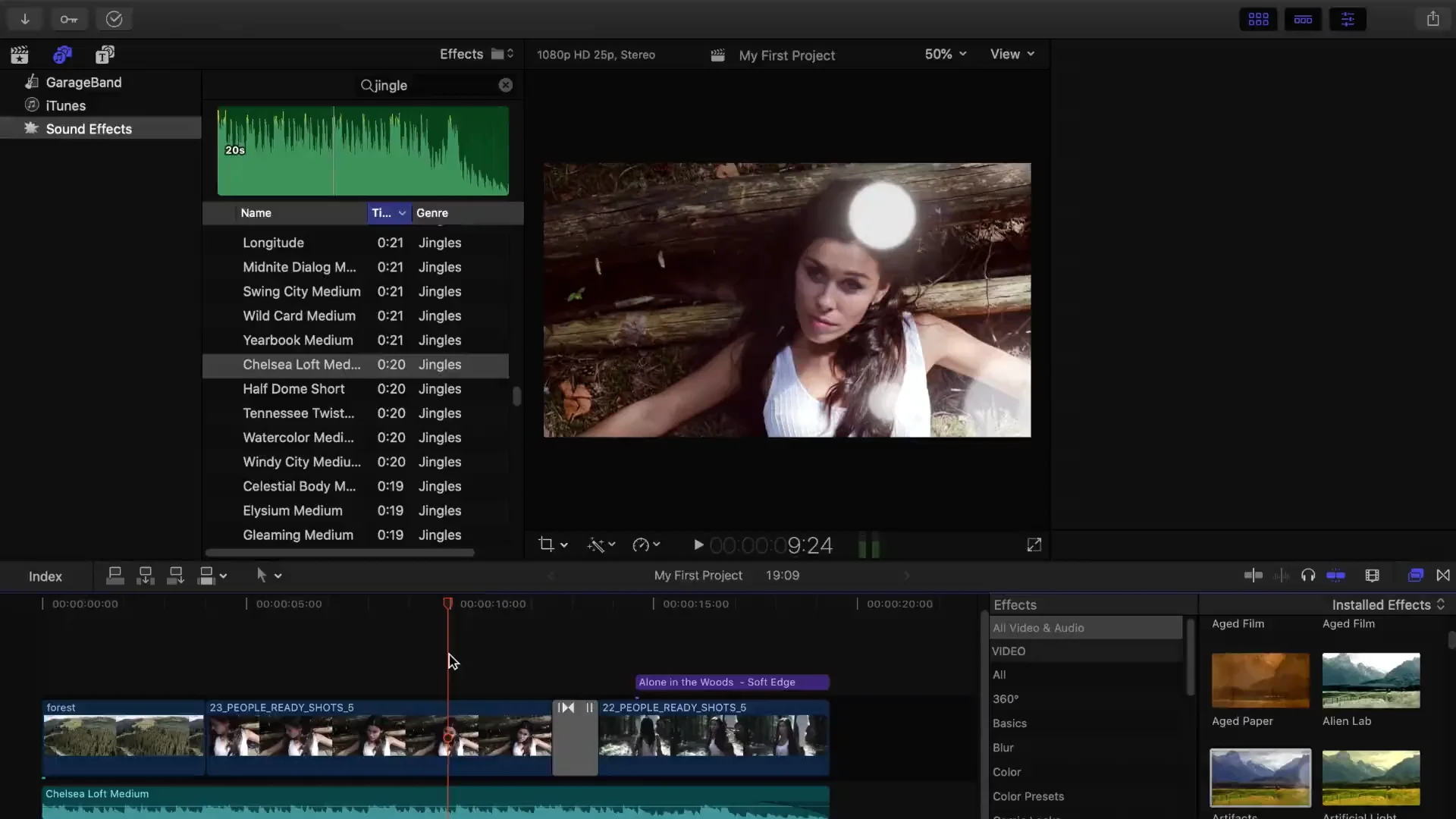Toggle audio skimming headphones button
The height and width of the screenshot is (819, 1456).
click(1307, 576)
